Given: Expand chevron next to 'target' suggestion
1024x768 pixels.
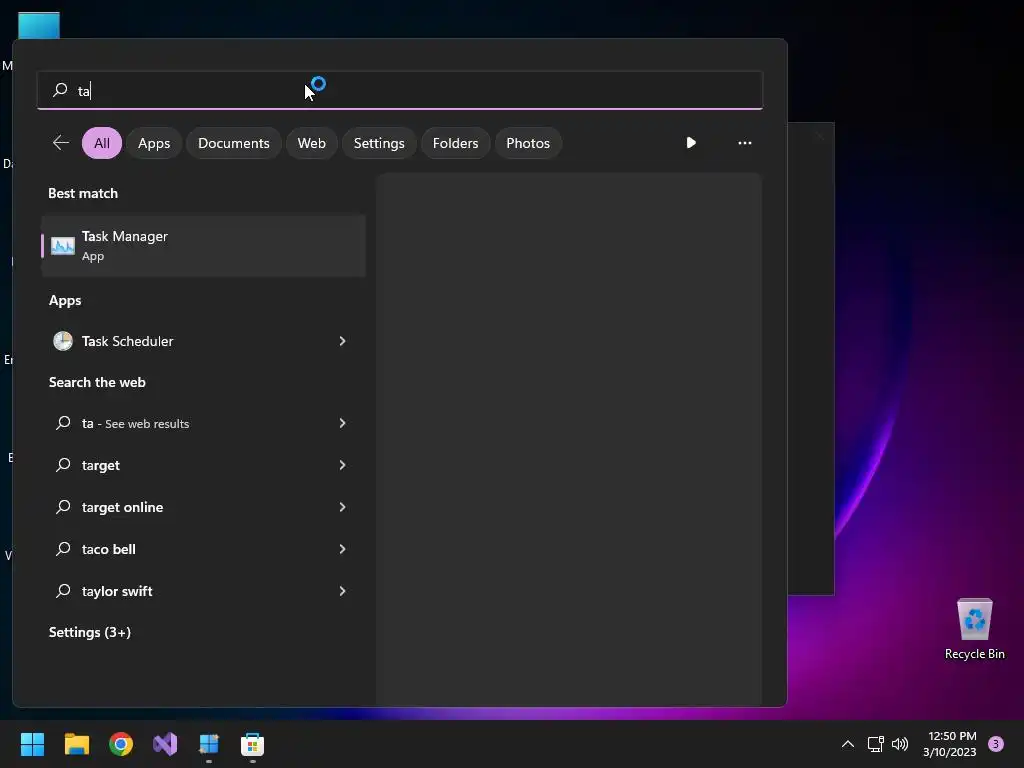Looking at the screenshot, I should 342,465.
